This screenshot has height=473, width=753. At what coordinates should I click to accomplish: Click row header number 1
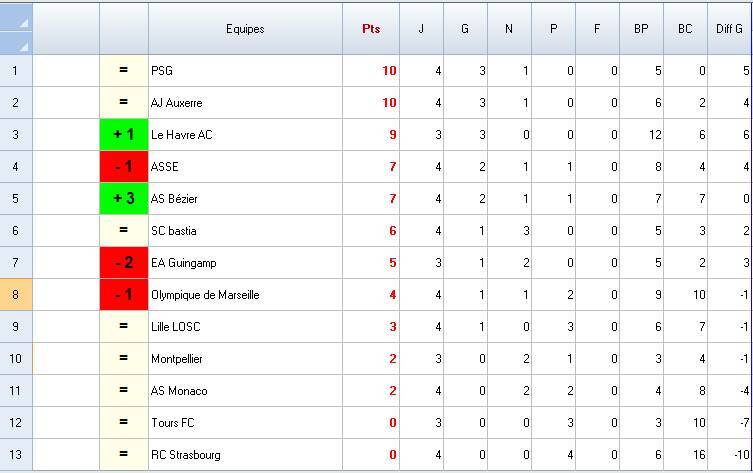coord(15,71)
